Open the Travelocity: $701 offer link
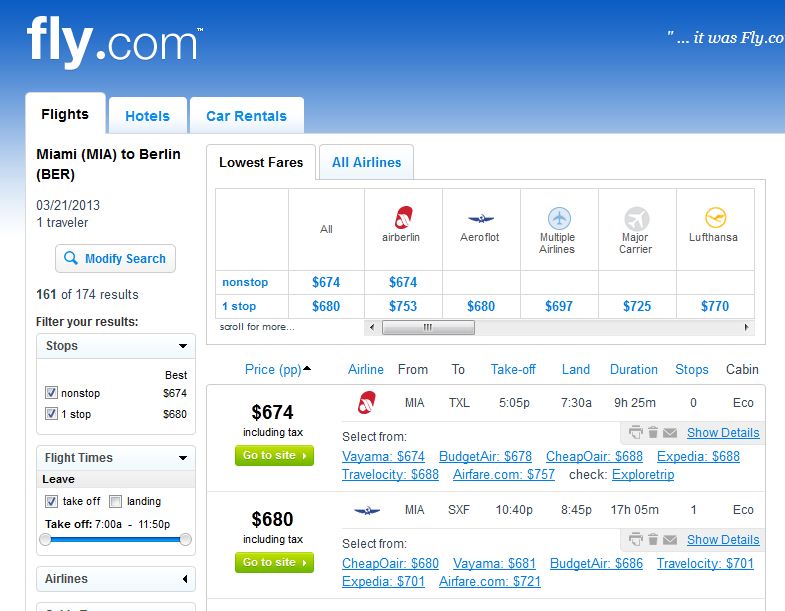785x611 pixels. point(705,563)
